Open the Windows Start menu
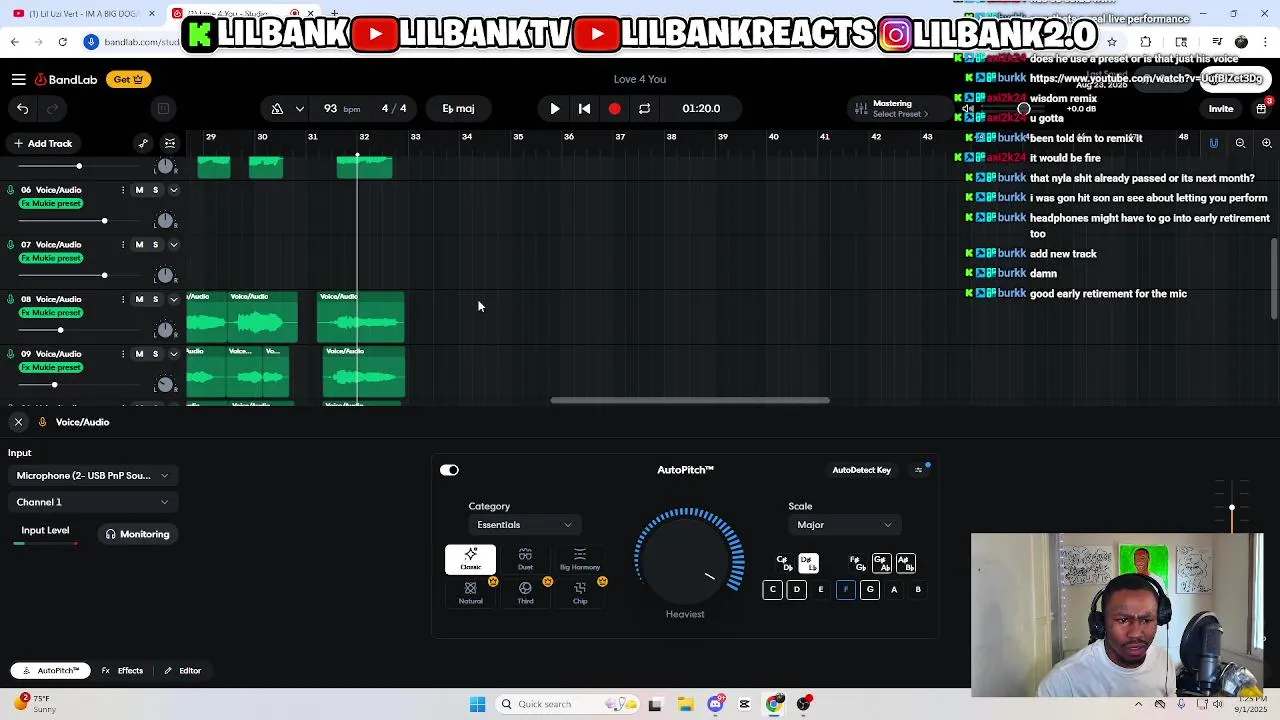The height and width of the screenshot is (720, 1280). [477, 704]
